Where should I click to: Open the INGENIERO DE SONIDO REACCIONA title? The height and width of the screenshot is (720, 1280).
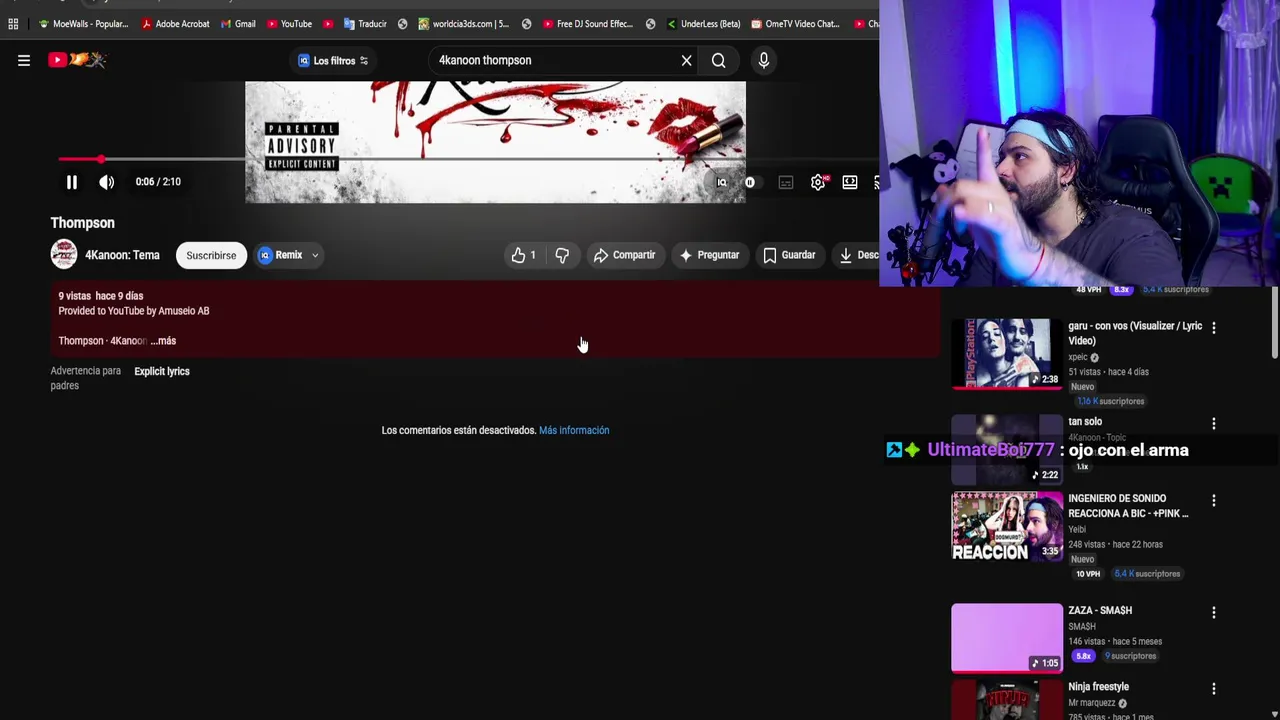tap(1128, 506)
